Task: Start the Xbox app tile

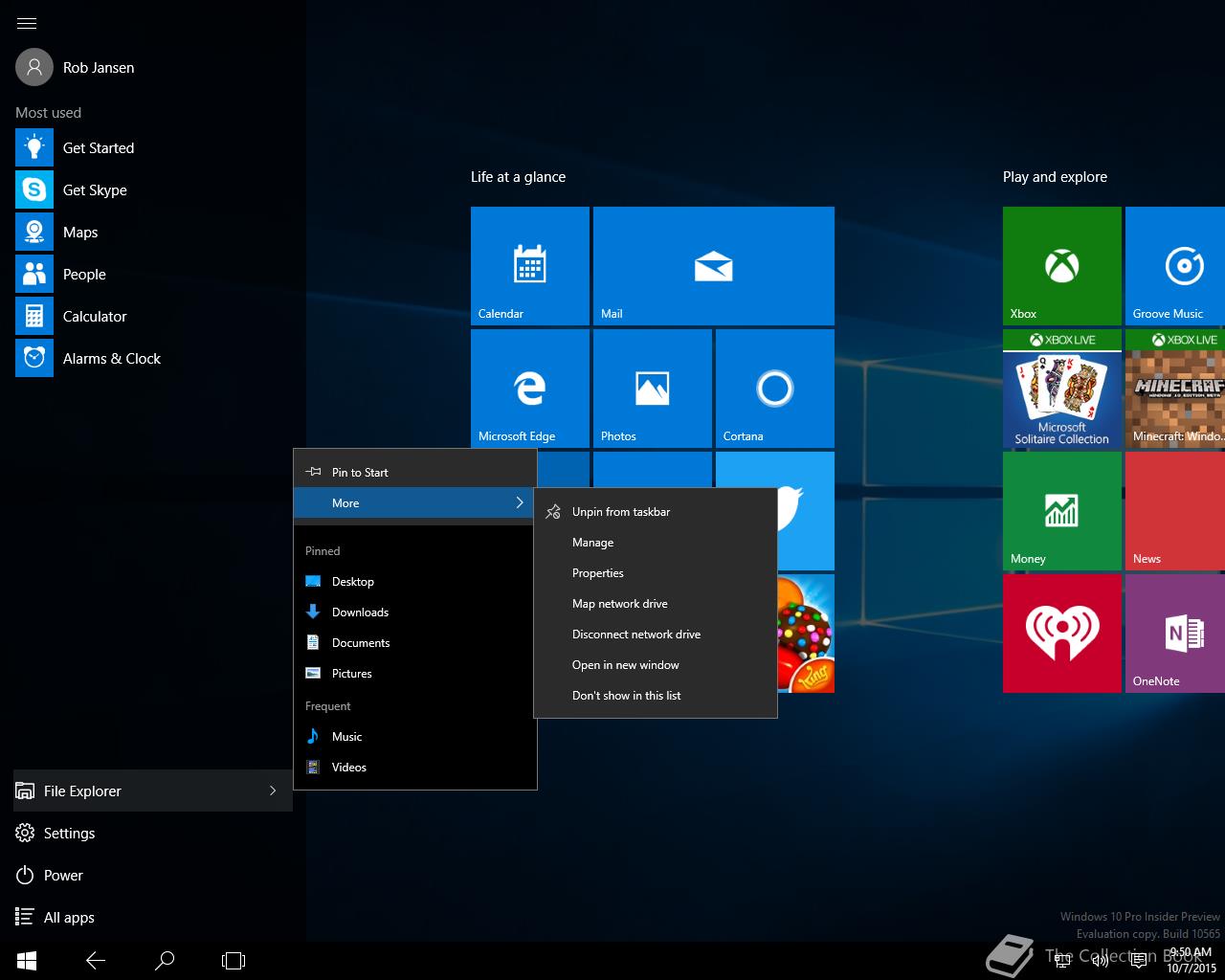Action: click(1061, 265)
